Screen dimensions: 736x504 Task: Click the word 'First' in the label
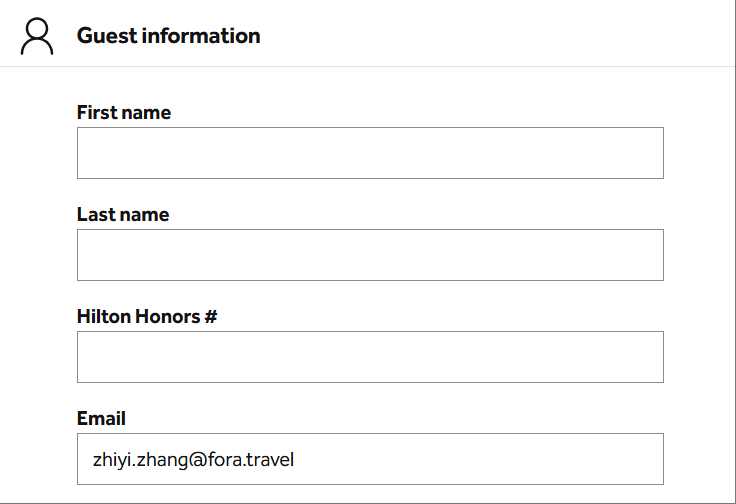(x=96, y=113)
